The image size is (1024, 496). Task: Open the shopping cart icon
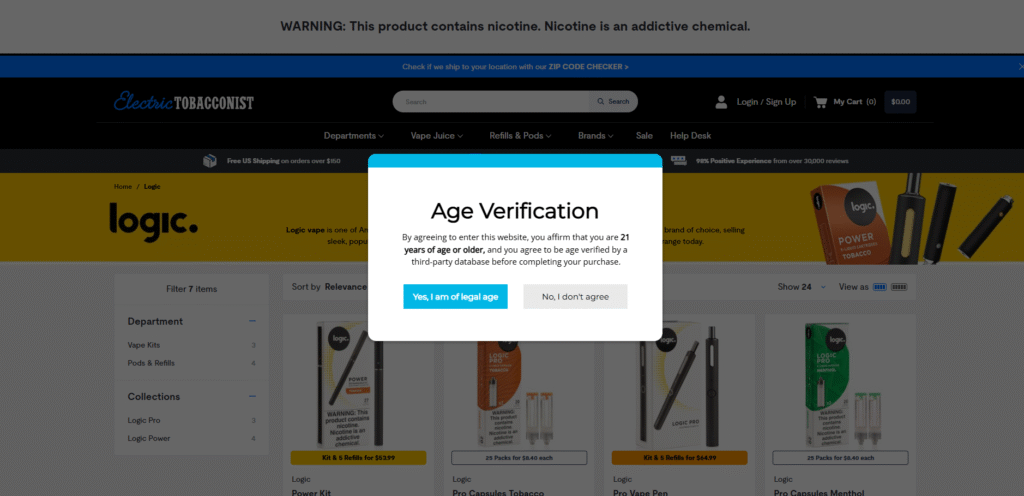point(820,102)
